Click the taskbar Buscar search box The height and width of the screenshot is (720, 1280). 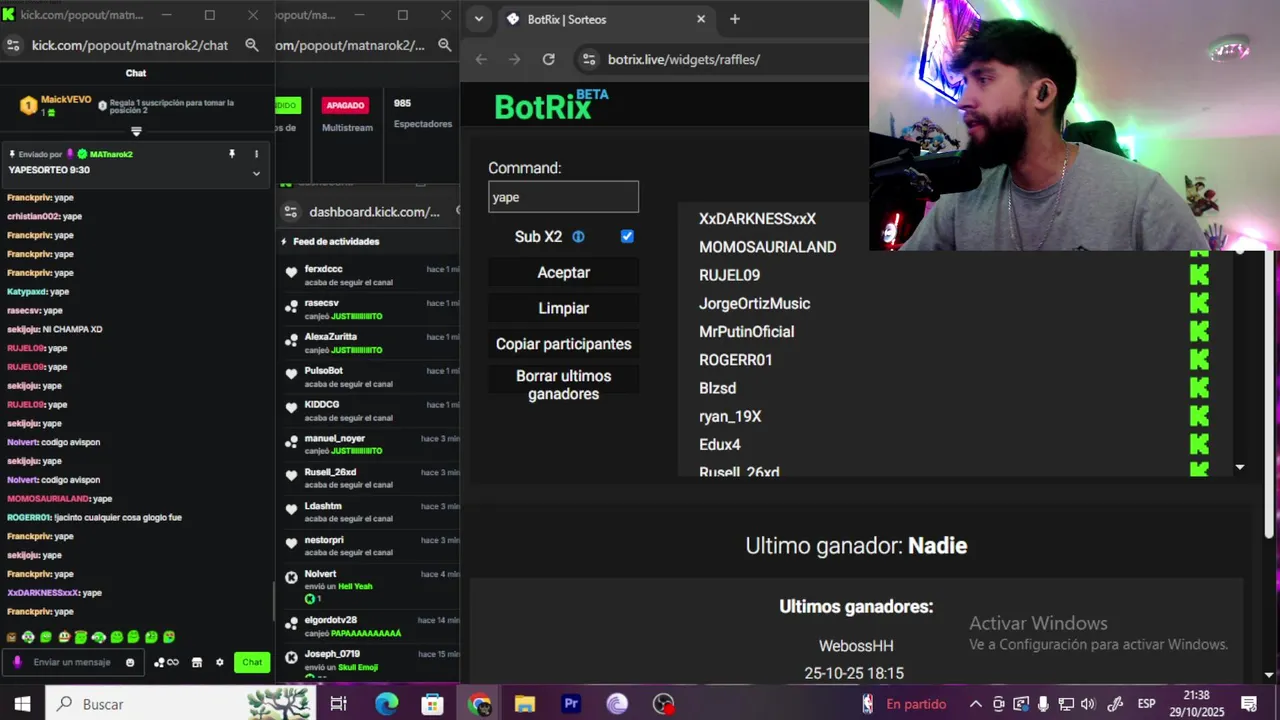pyautogui.click(x=180, y=704)
